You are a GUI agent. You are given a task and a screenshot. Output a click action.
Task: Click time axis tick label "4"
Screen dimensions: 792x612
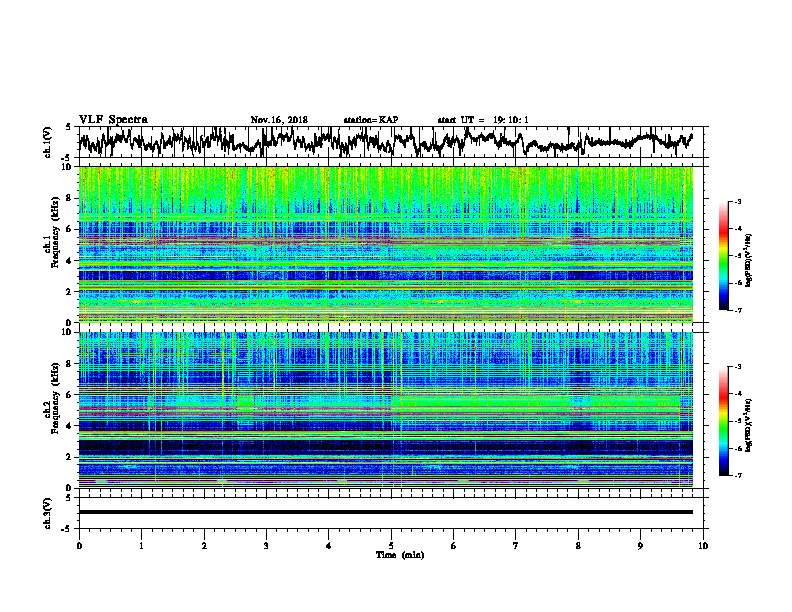pos(329,546)
